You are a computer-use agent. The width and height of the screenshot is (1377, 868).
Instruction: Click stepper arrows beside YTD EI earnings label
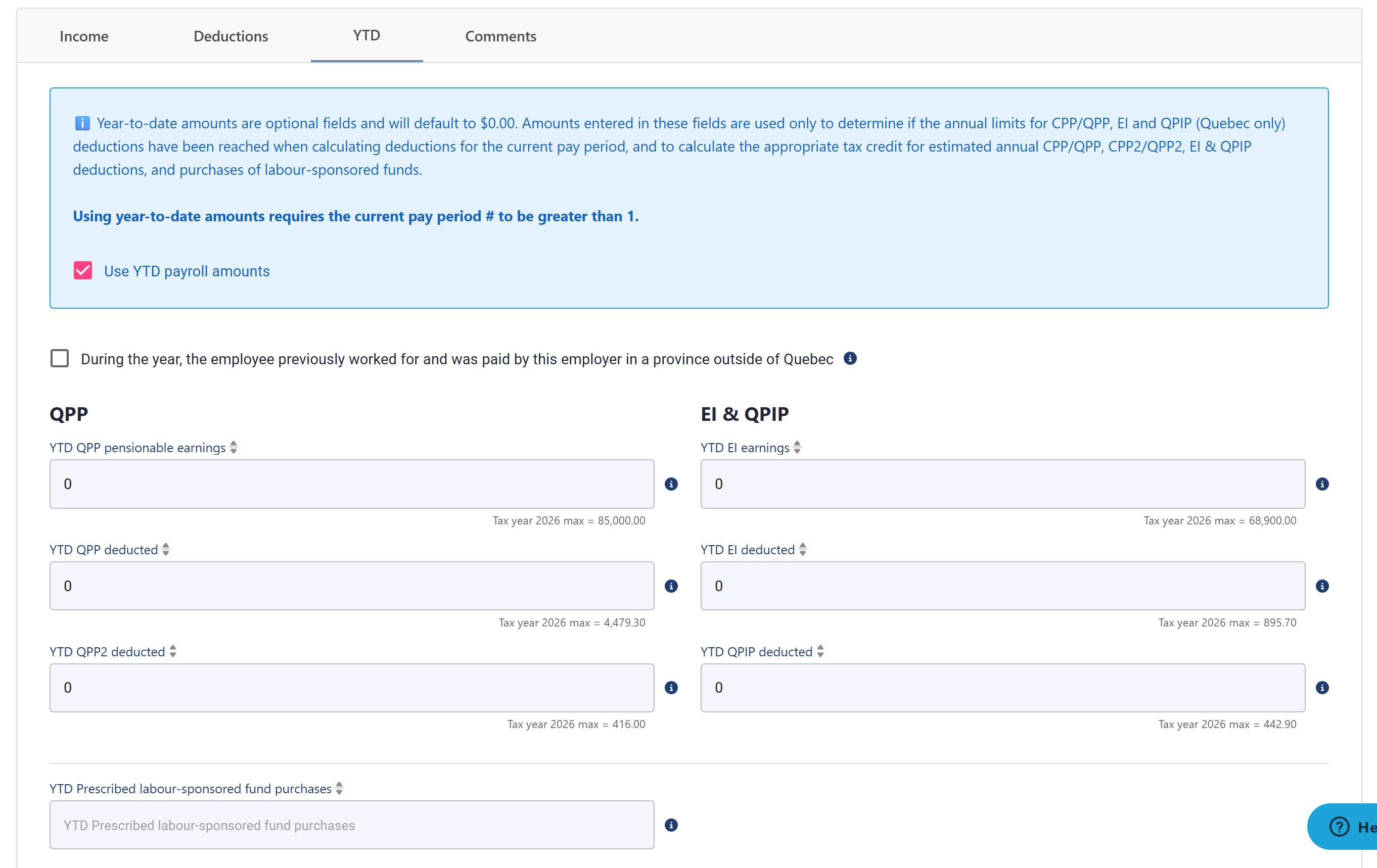[797, 448]
